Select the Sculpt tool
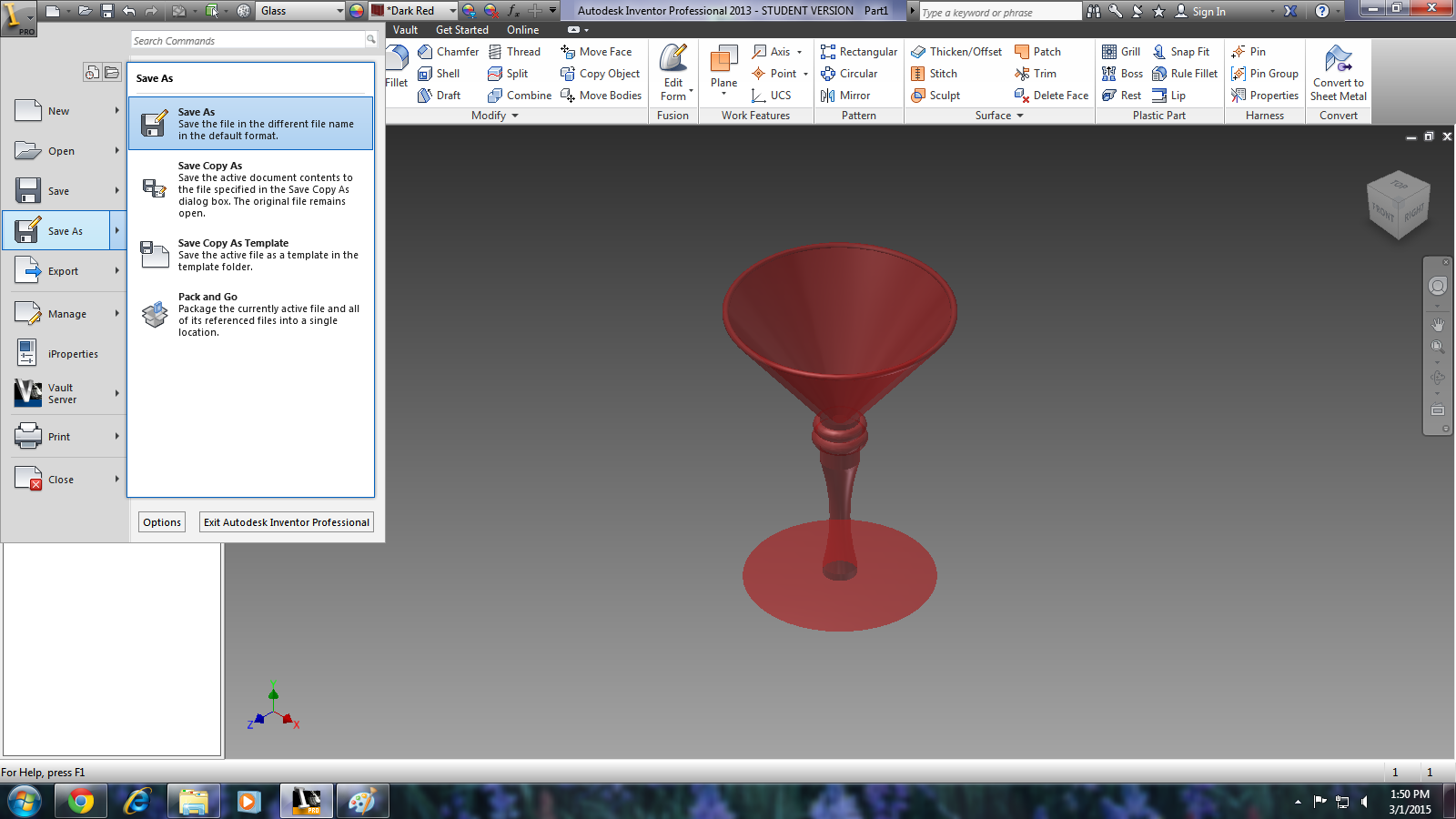This screenshot has height=819, width=1456. point(935,96)
